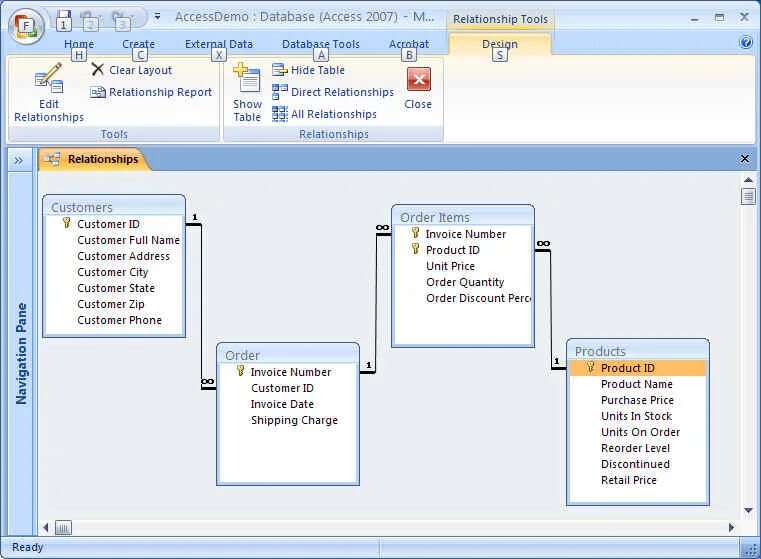Image resolution: width=761 pixels, height=559 pixels.
Task: Select Units In Stock field
Action: 638,415
